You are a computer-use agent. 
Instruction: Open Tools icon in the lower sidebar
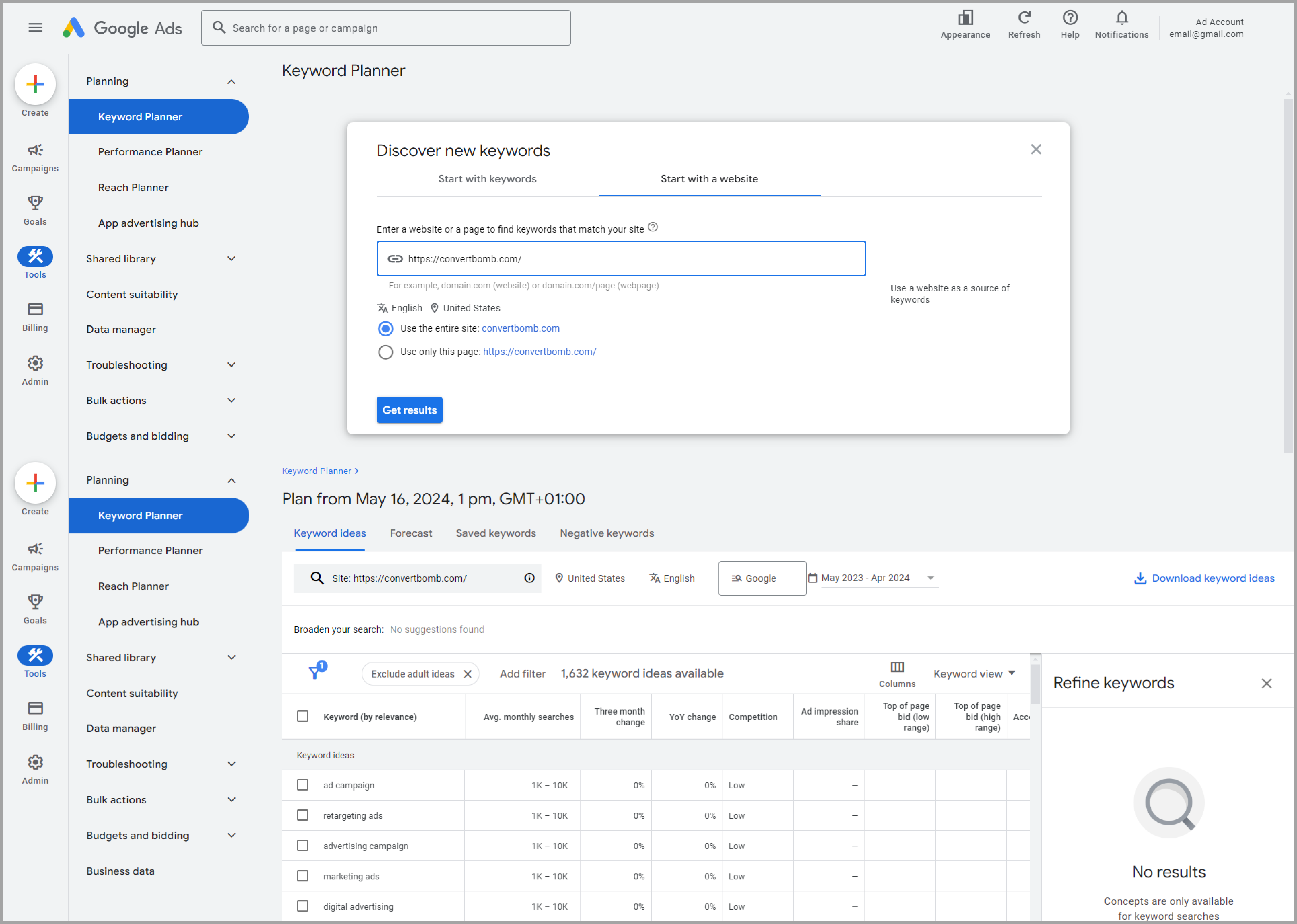pos(35,655)
